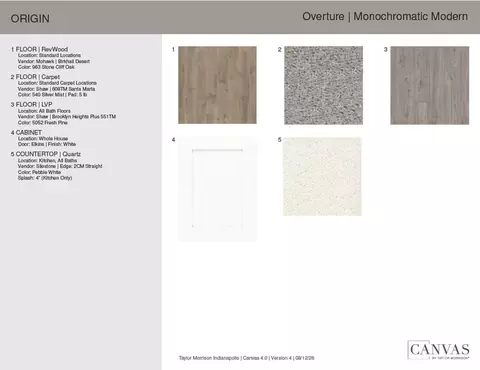The height and width of the screenshot is (370, 480).
Task: Click the ORIGIN header title
Action: (30, 19)
